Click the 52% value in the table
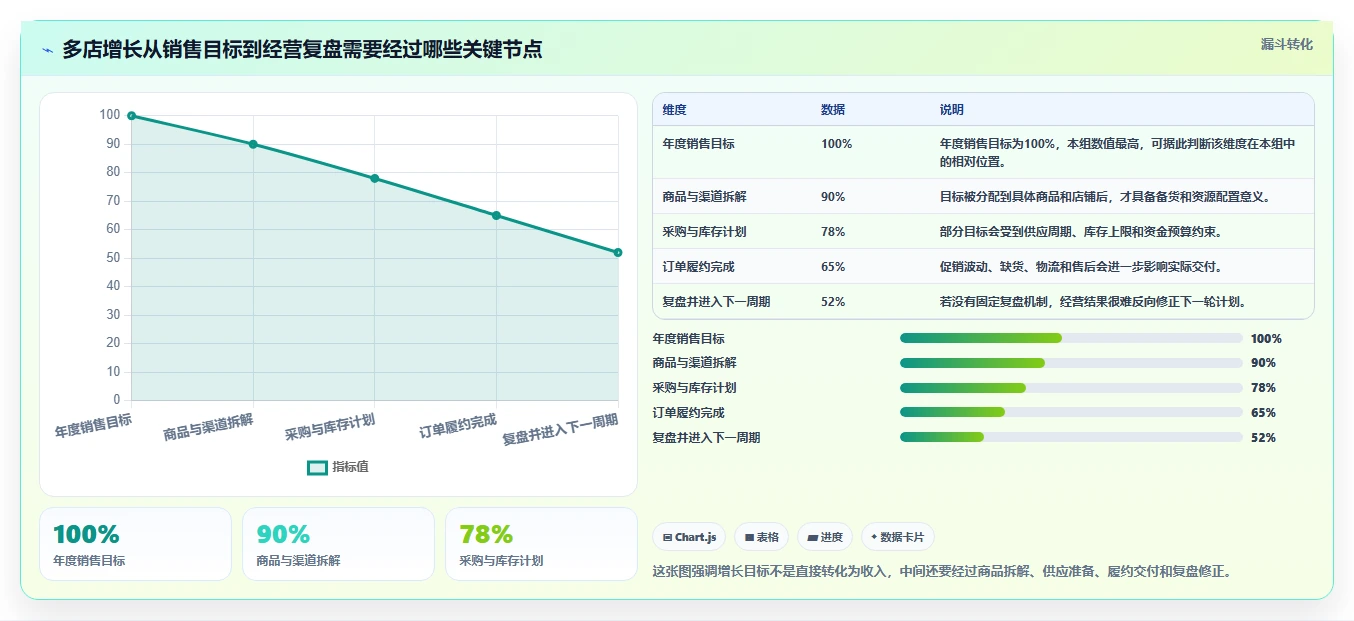This screenshot has width=1354, height=621. click(x=833, y=302)
